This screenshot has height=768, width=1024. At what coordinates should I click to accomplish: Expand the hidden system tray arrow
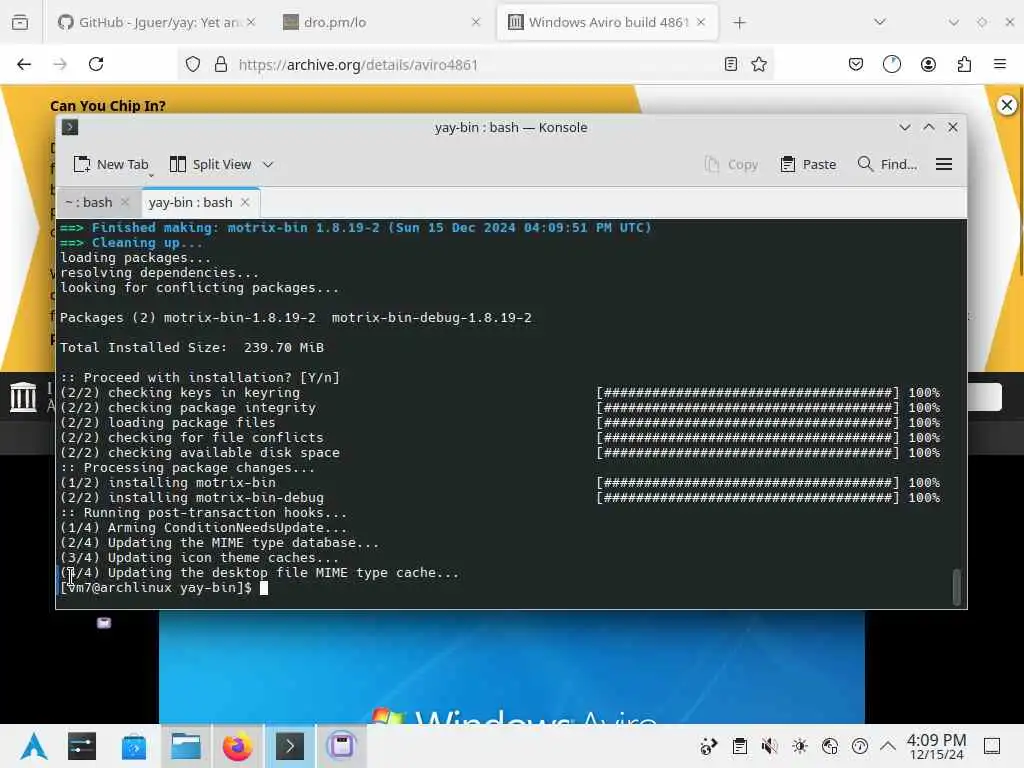tap(888, 746)
